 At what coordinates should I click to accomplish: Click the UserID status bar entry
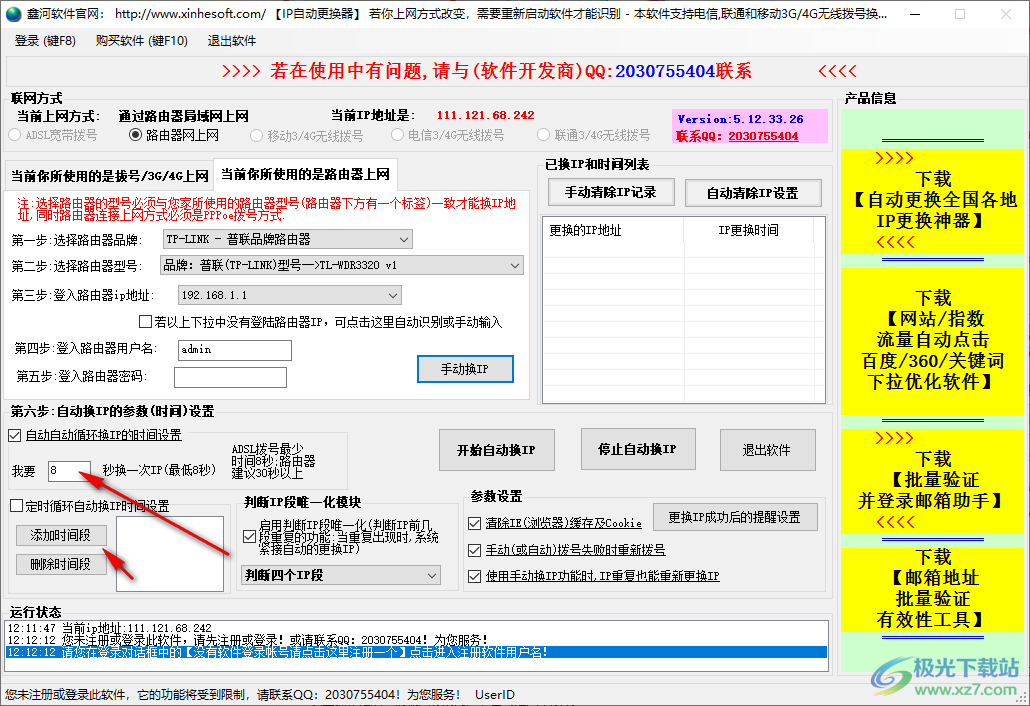click(495, 694)
